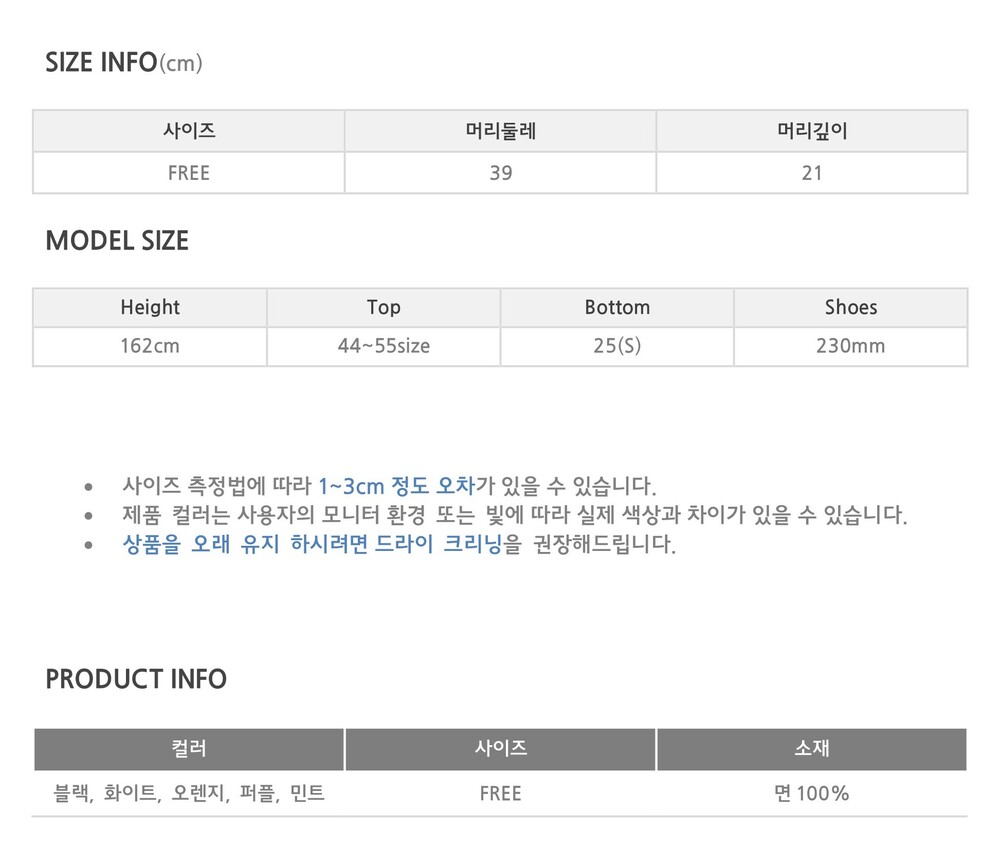Click the 면 100% material cell
Screen dimensions: 1000x848
coord(811,793)
